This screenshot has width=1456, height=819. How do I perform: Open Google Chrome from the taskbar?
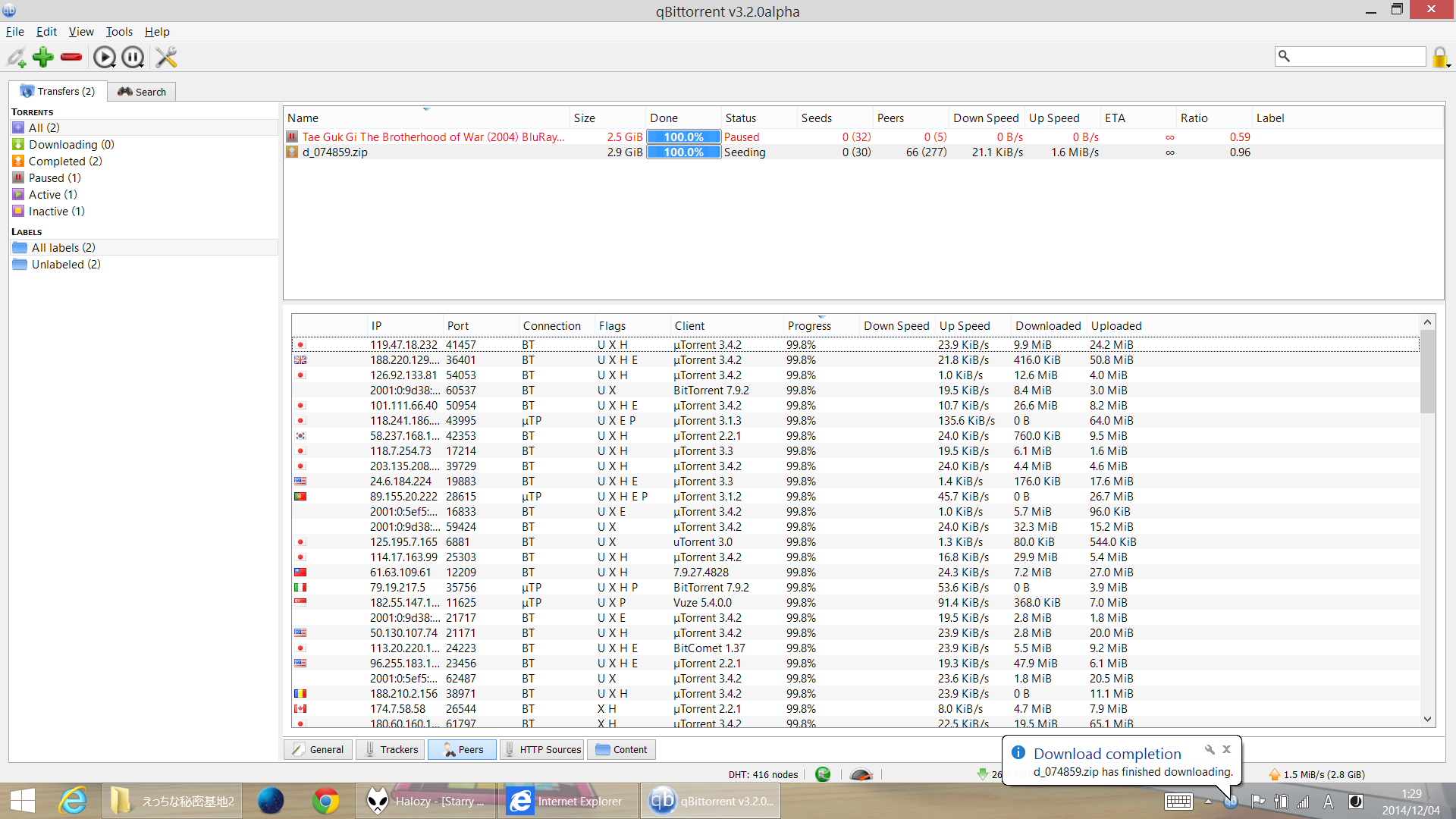326,801
